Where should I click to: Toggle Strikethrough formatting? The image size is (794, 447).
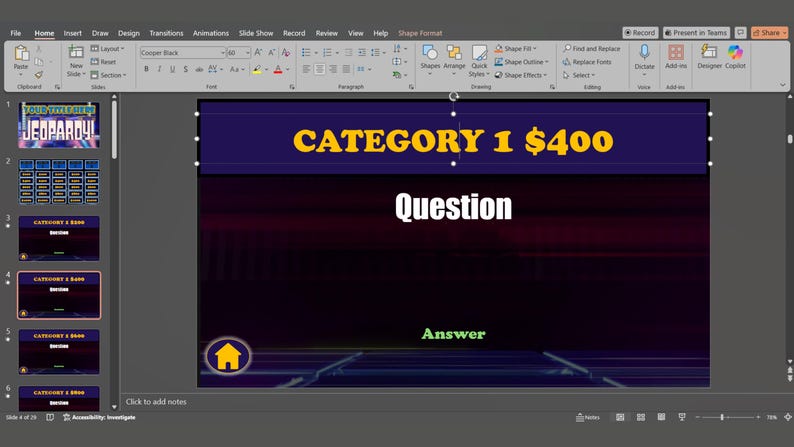[x=199, y=69]
